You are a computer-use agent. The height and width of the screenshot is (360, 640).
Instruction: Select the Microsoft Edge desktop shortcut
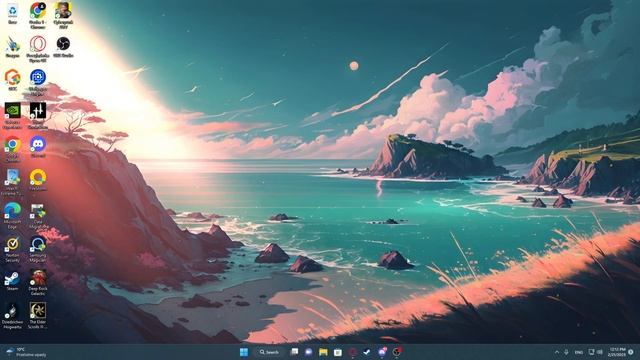13,216
